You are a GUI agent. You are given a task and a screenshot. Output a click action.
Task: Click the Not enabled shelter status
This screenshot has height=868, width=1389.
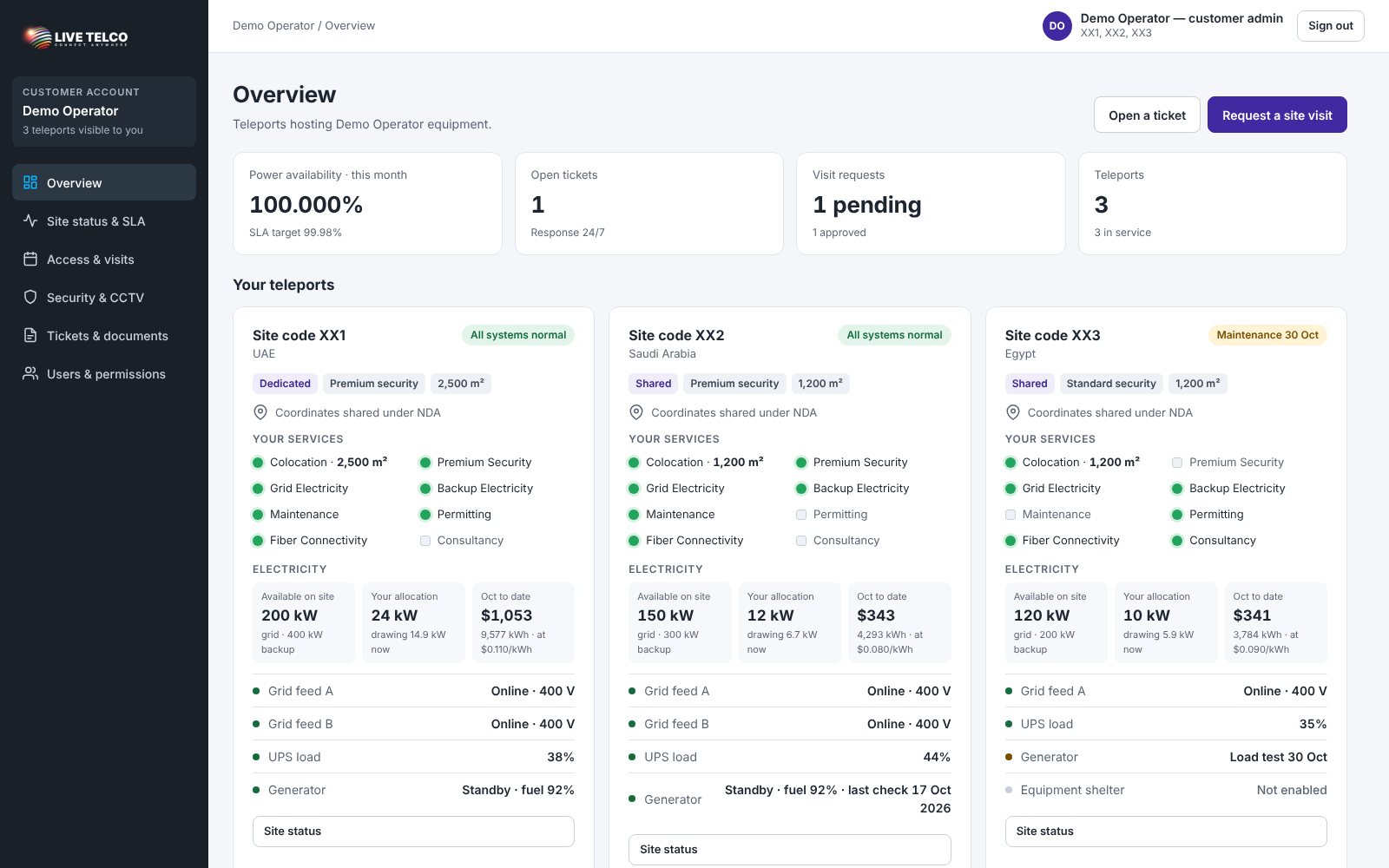tap(1292, 790)
